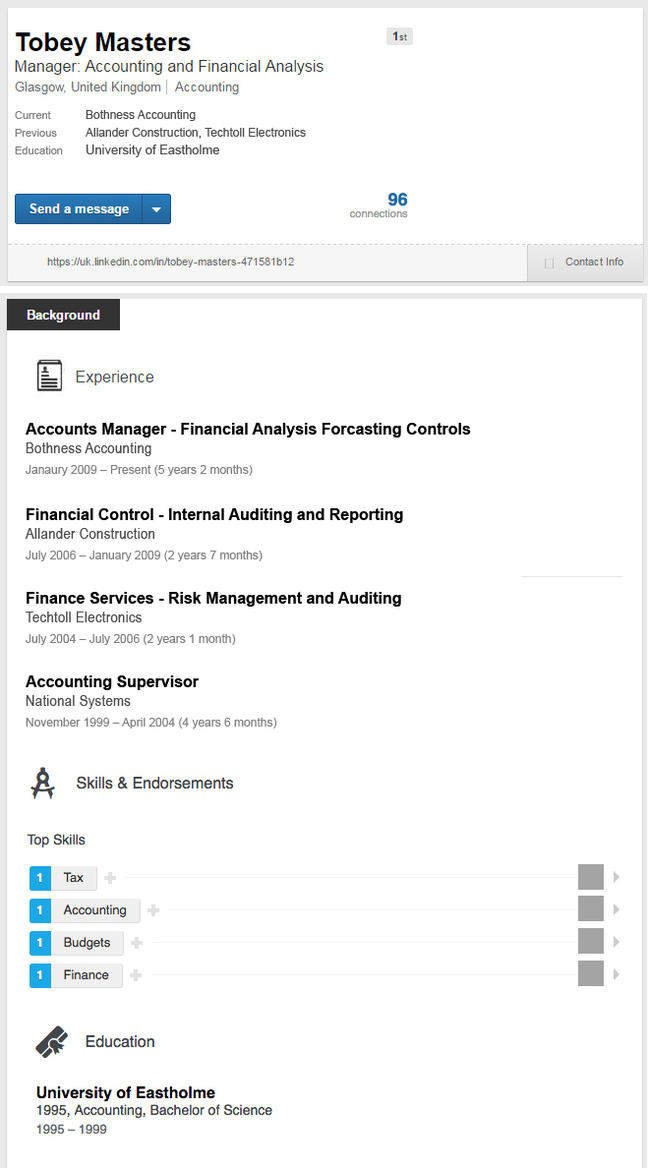Image resolution: width=648 pixels, height=1168 pixels.
Task: Click the small icon beside Contact Info
Action: pyautogui.click(x=548, y=263)
